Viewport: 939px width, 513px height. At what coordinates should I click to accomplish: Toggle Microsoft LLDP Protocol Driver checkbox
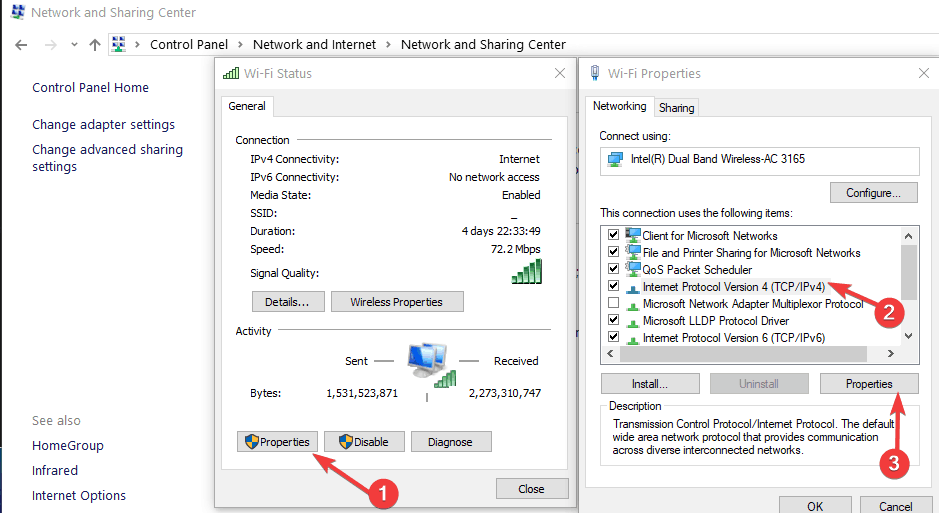[x=613, y=320]
